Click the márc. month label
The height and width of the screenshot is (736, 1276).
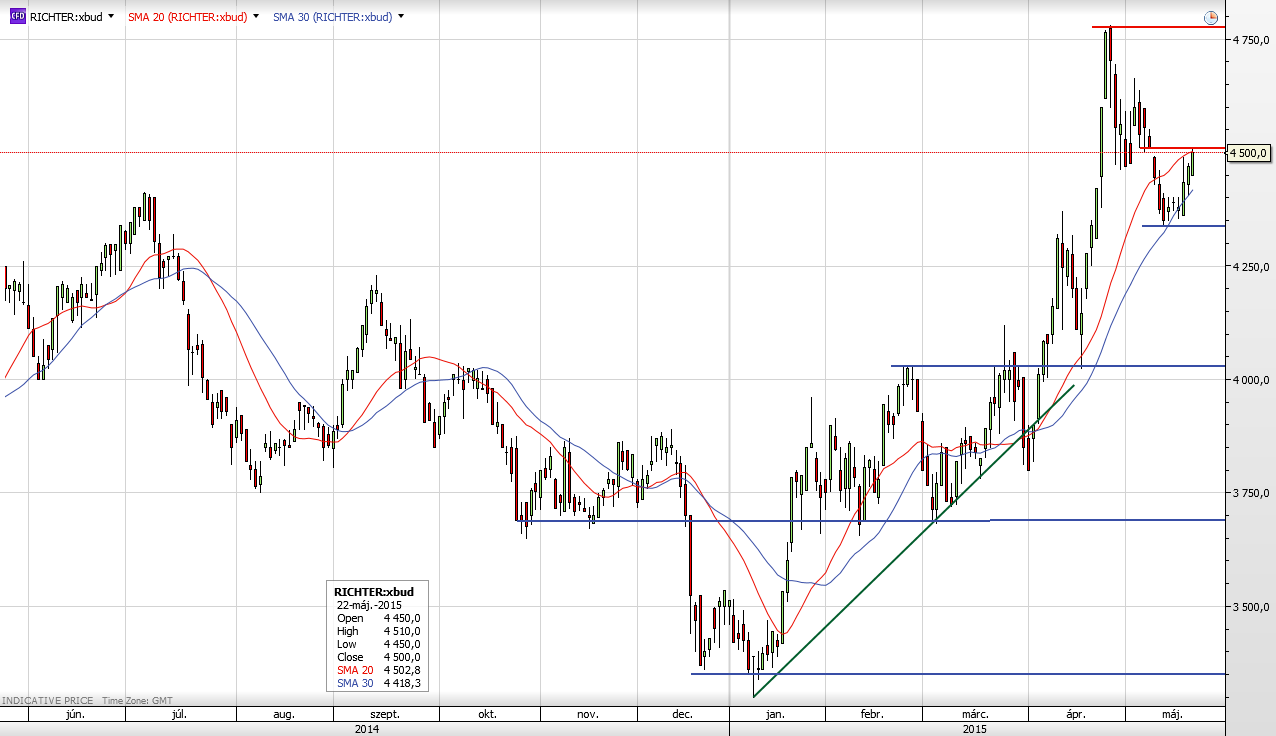click(975, 715)
